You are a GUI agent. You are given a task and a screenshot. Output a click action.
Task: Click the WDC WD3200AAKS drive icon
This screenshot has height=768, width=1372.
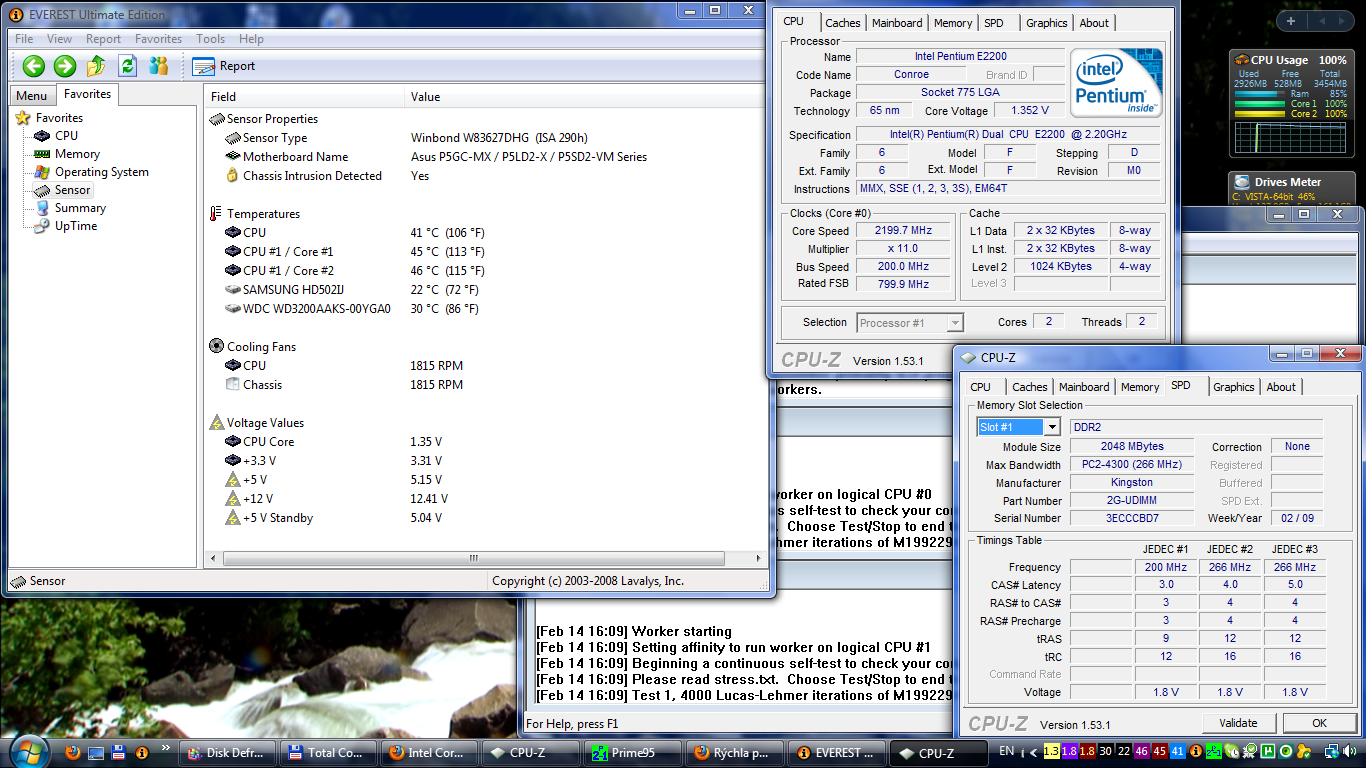click(233, 309)
